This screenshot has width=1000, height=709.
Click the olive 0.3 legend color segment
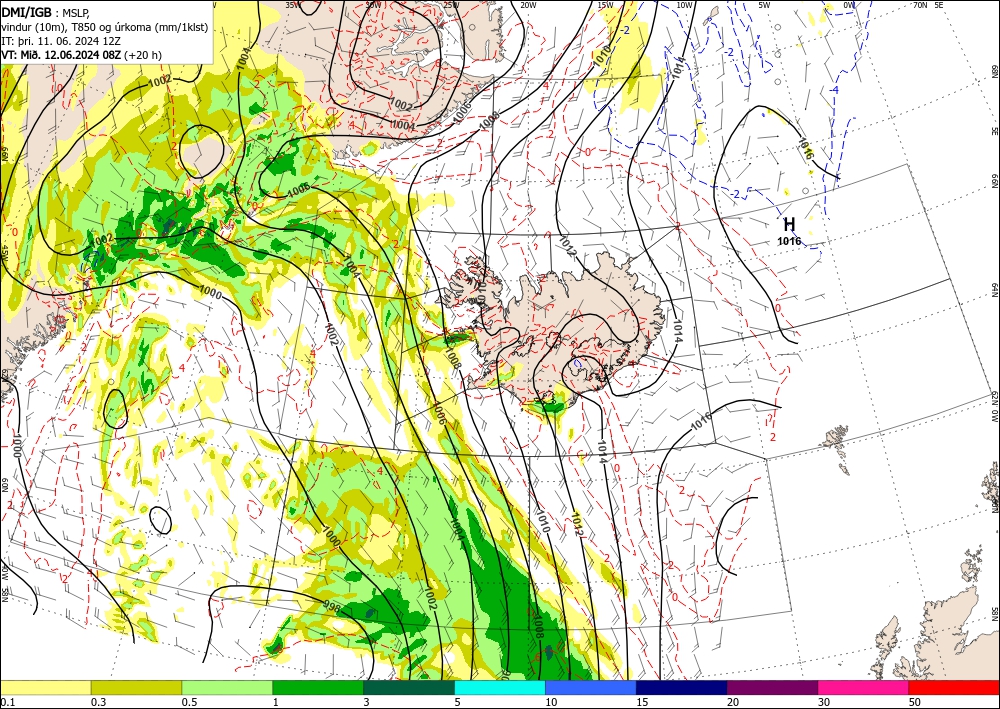(x=136, y=688)
